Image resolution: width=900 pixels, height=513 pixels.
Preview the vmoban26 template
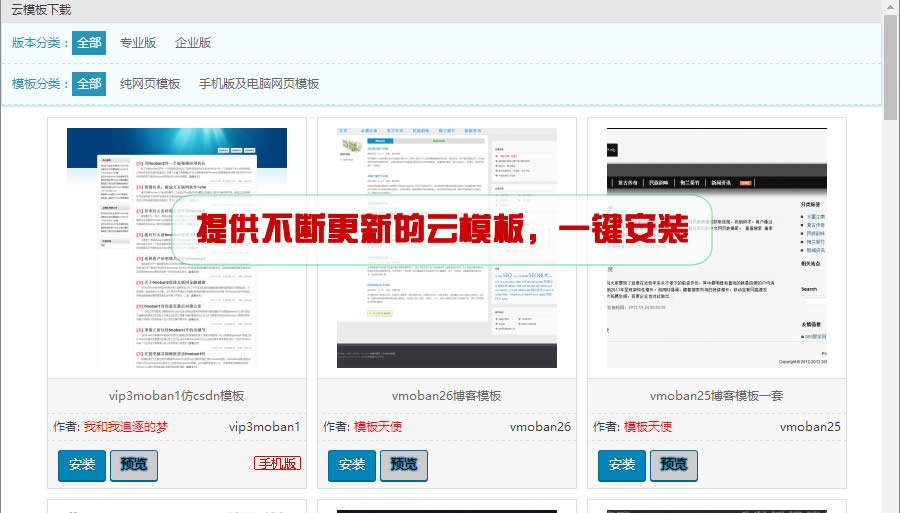click(404, 465)
